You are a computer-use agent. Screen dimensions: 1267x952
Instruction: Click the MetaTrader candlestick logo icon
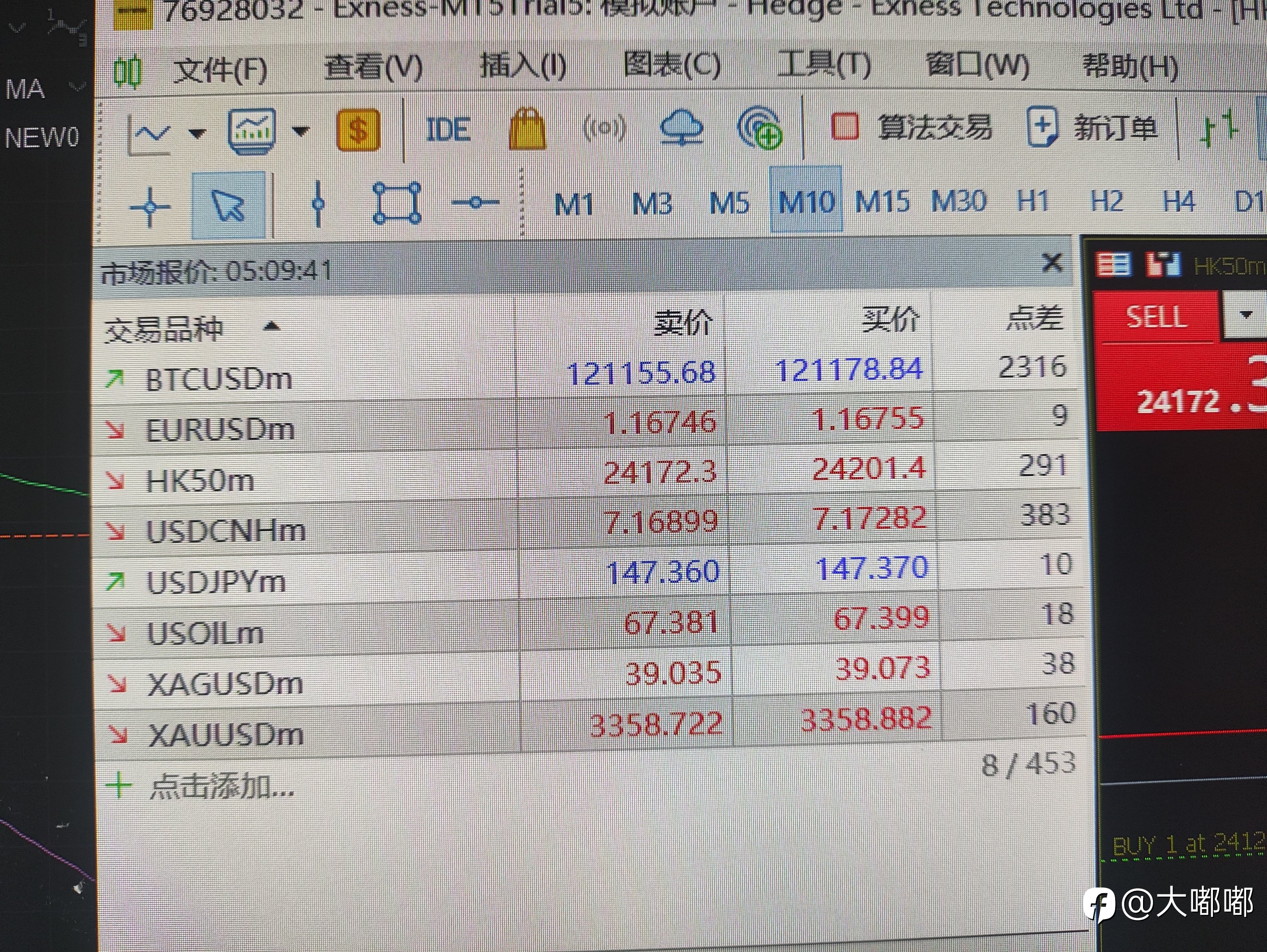click(x=127, y=72)
